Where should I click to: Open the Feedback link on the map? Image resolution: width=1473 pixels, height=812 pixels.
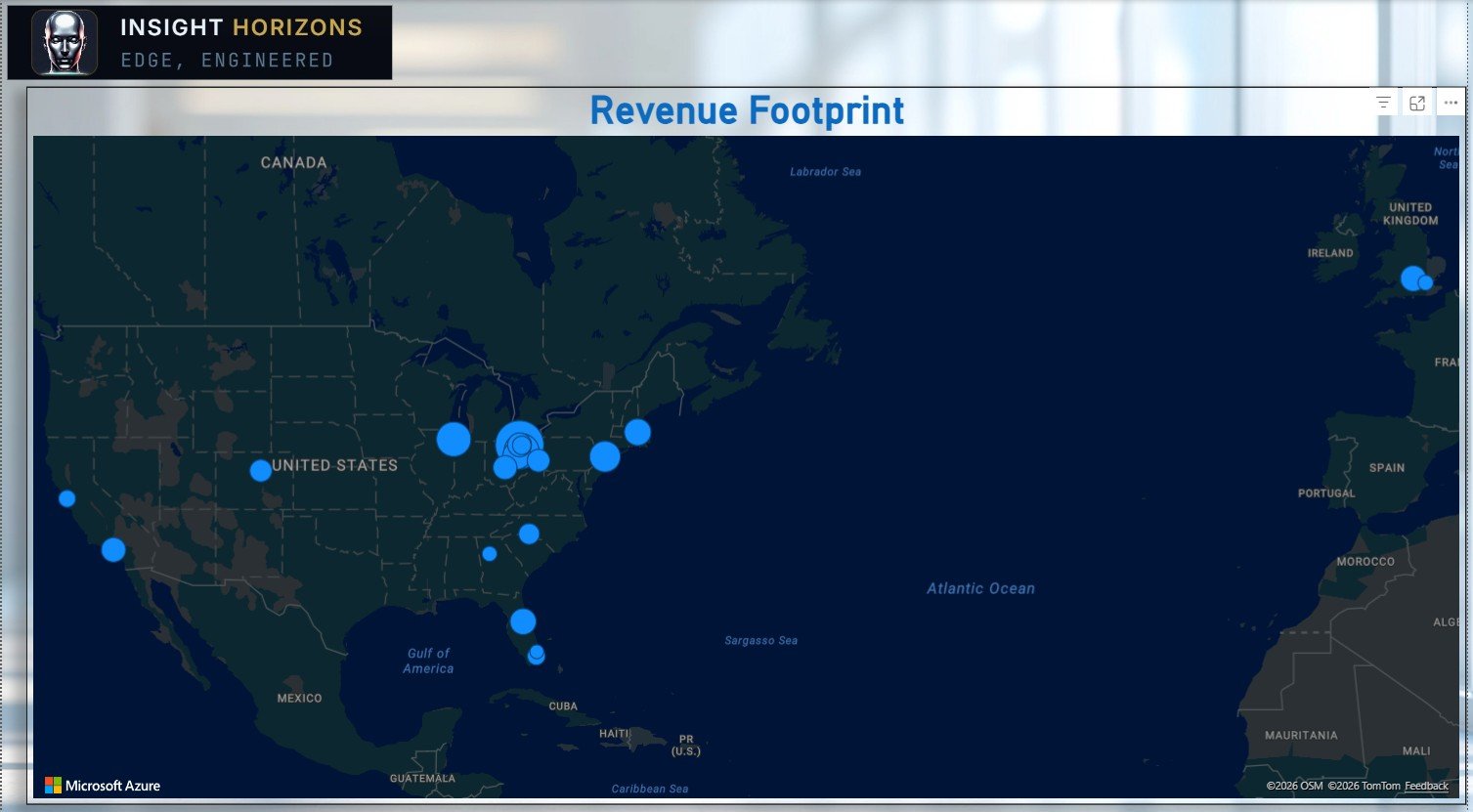(x=1426, y=786)
